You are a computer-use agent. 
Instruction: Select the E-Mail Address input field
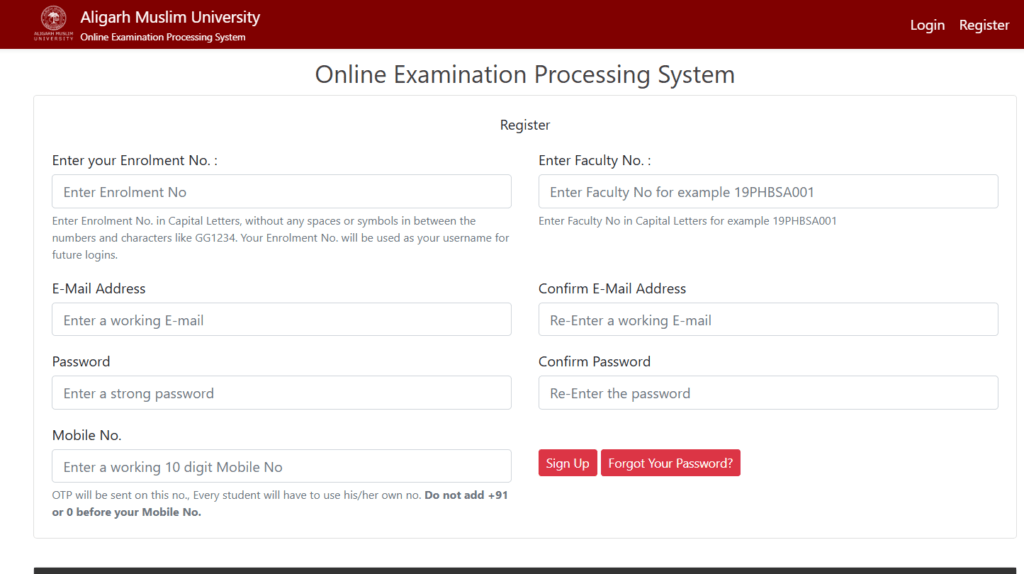pos(281,320)
